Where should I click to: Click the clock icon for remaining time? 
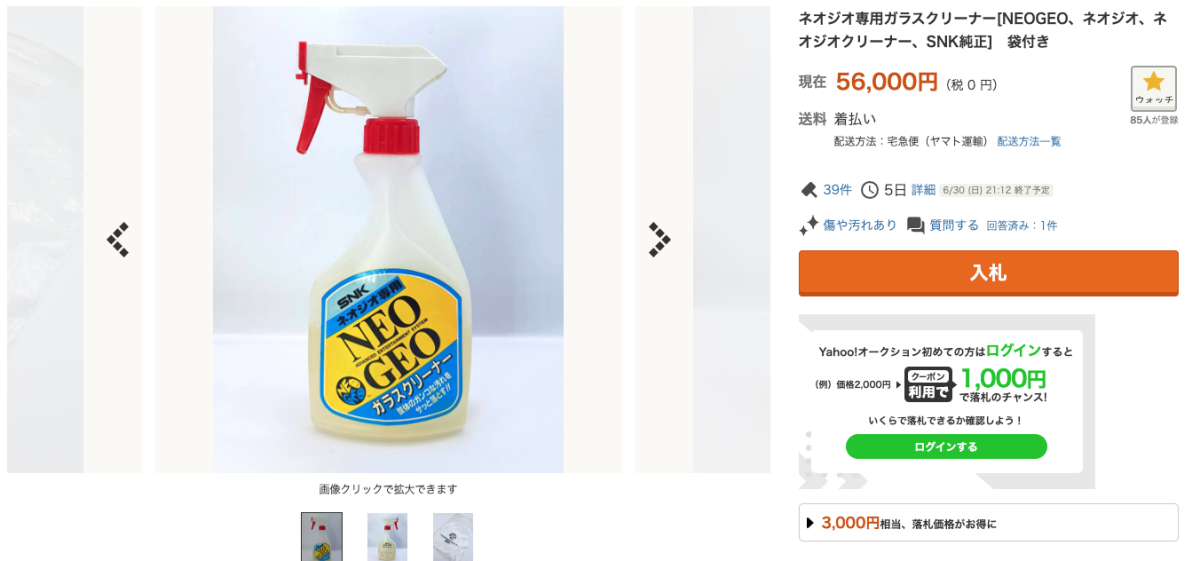870,190
